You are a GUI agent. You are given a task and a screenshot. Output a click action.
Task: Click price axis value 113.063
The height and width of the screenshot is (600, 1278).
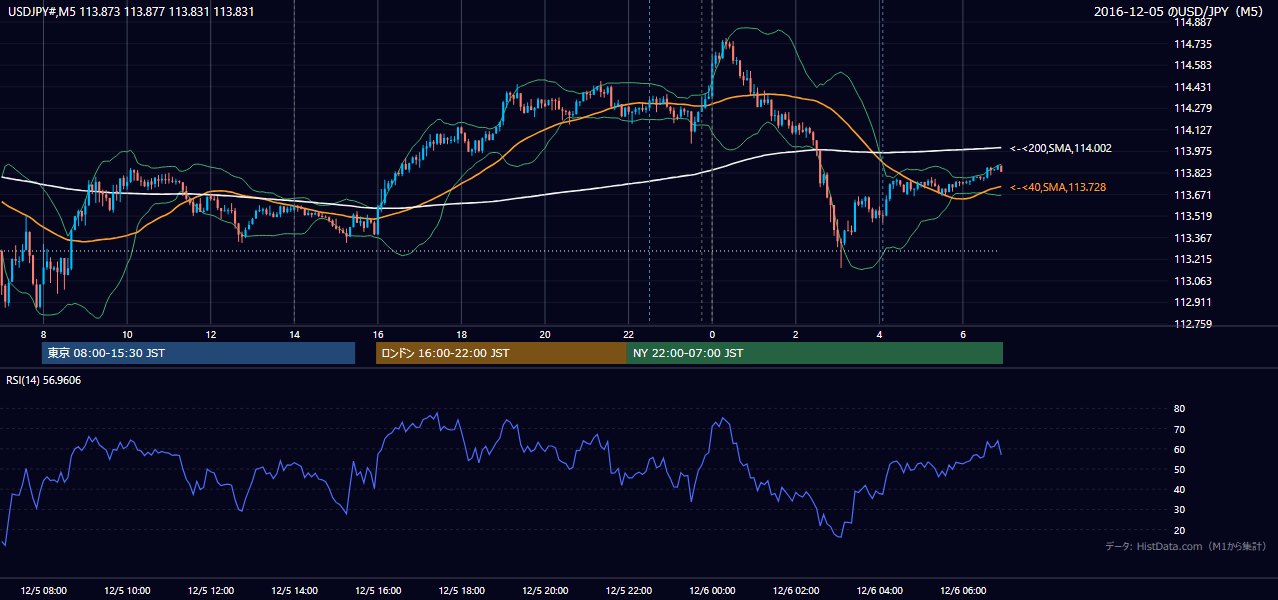[x=1194, y=281]
